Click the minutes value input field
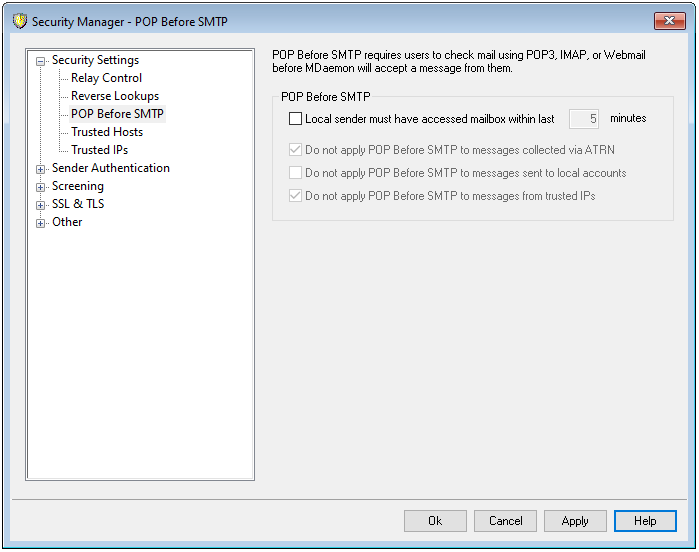The width and height of the screenshot is (699, 552). coord(584,119)
